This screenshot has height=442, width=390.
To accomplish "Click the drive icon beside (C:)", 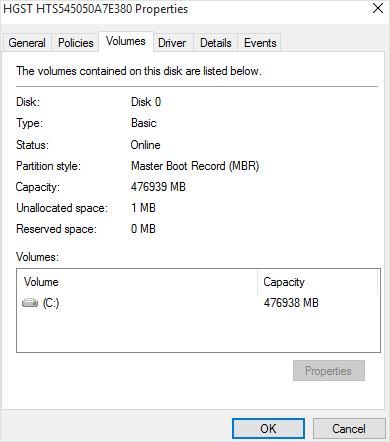I will (x=30, y=303).
